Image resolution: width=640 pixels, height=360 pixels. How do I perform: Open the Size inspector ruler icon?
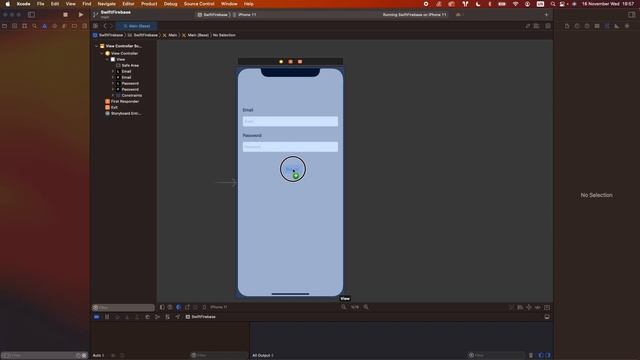click(617, 26)
